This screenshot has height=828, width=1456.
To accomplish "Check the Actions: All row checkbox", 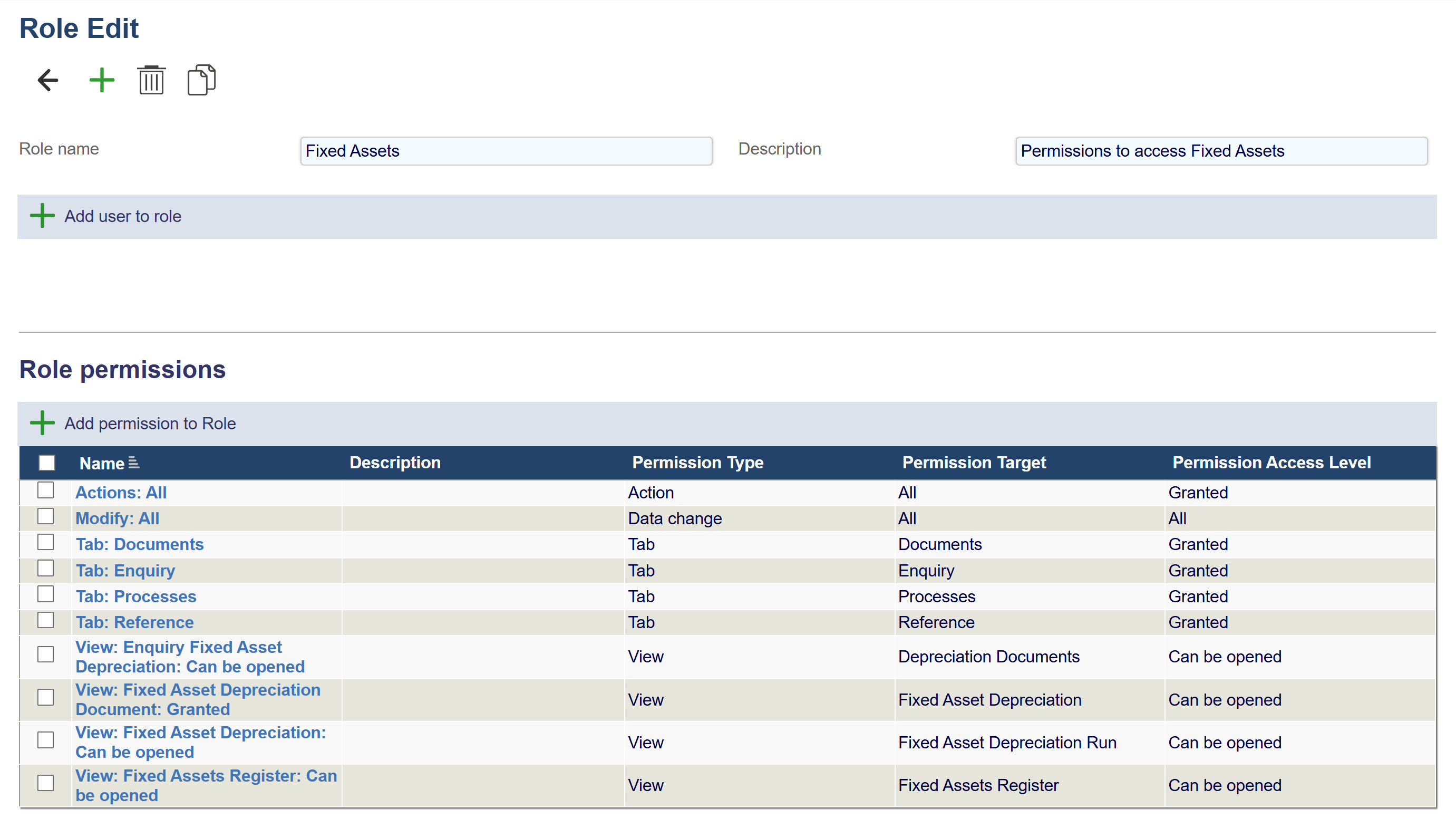I will (x=45, y=490).
